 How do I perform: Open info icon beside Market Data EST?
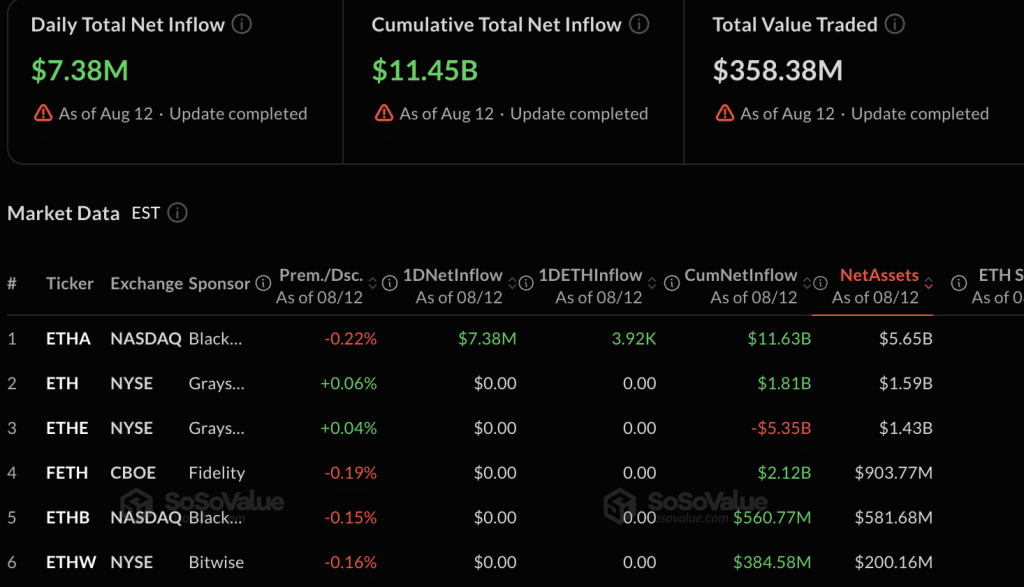click(x=177, y=213)
